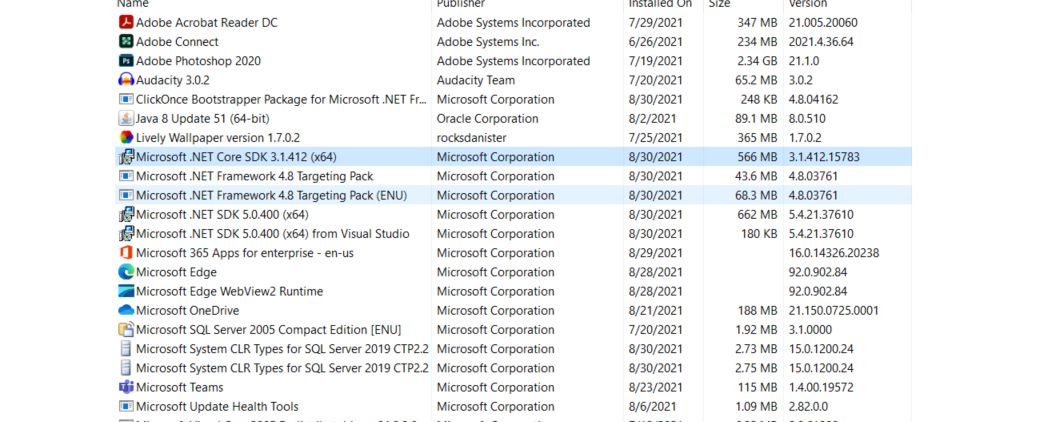Click install date 8/21/2021
The image size is (1057, 422).
655,311
